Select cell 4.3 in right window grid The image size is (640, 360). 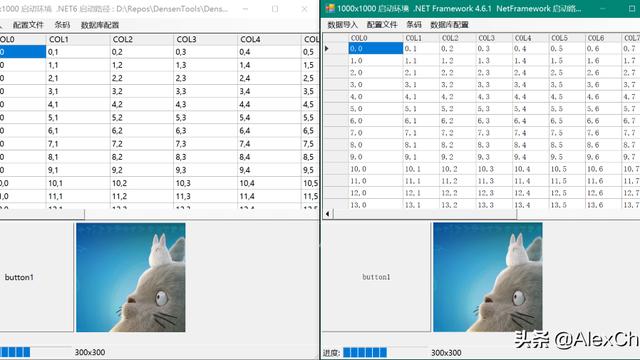click(x=495, y=97)
